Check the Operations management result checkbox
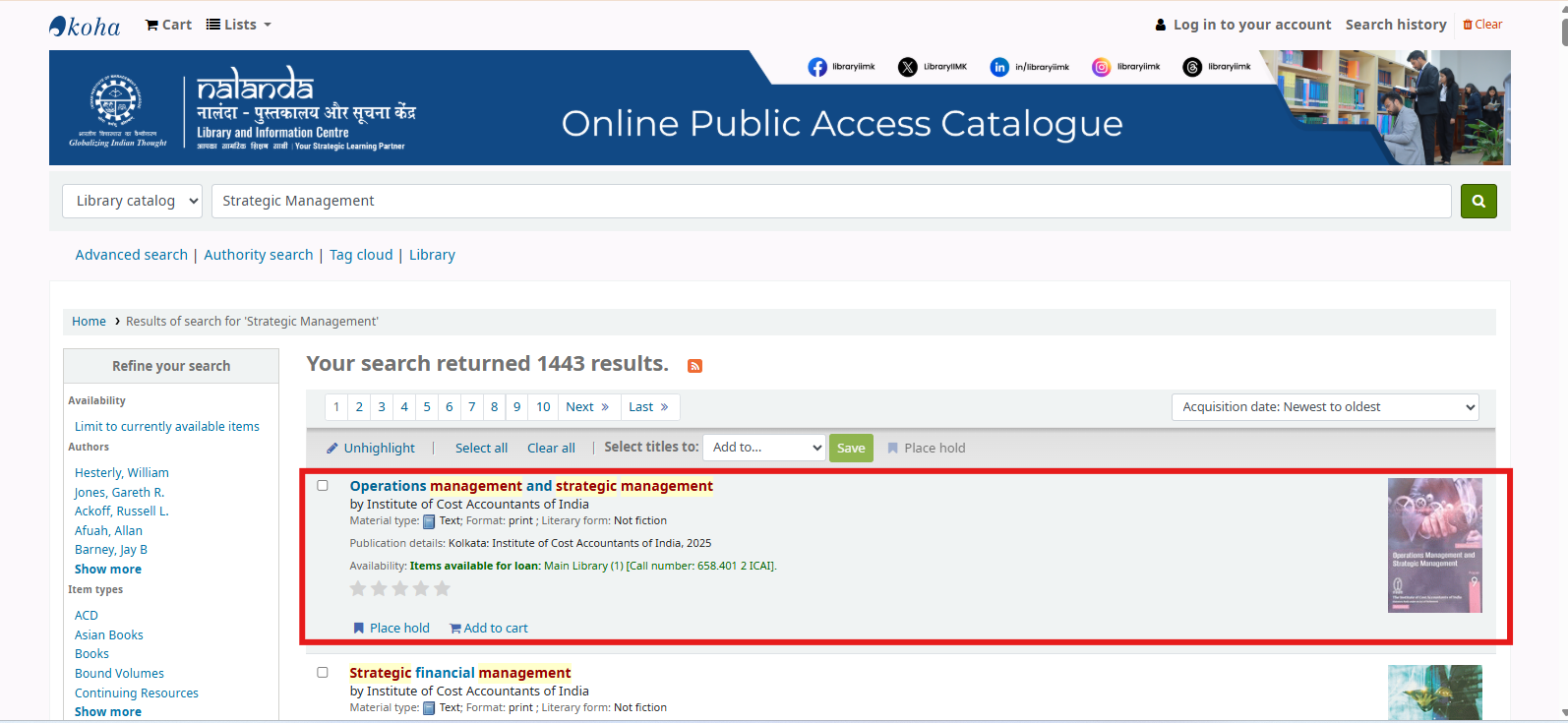This screenshot has width=1568, height=723. pos(323,486)
